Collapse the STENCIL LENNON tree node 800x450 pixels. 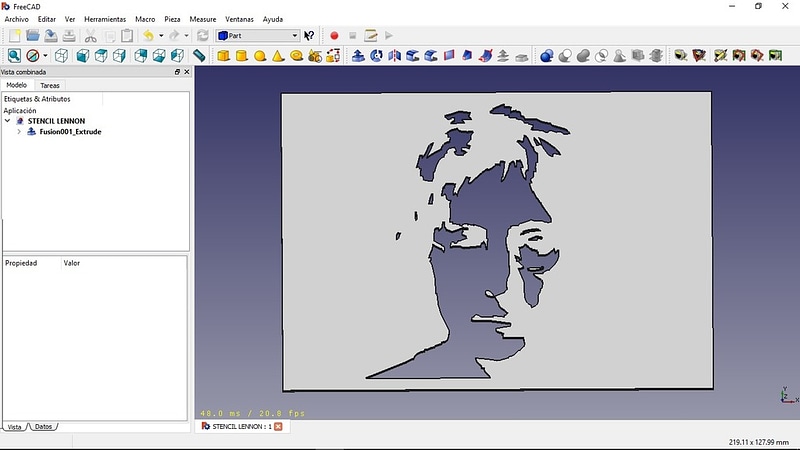tap(8, 121)
